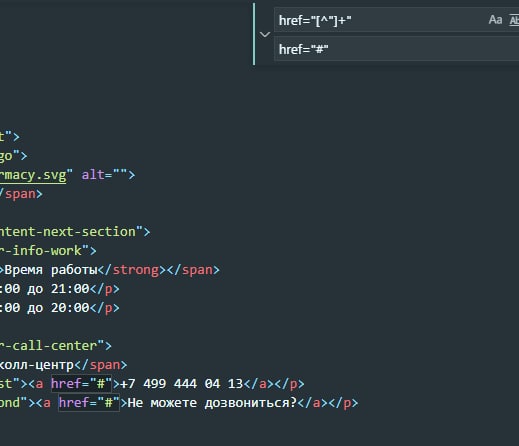Click the alt="" attribute
Image resolution: width=519 pixels, height=446 pixels.
tap(105, 175)
